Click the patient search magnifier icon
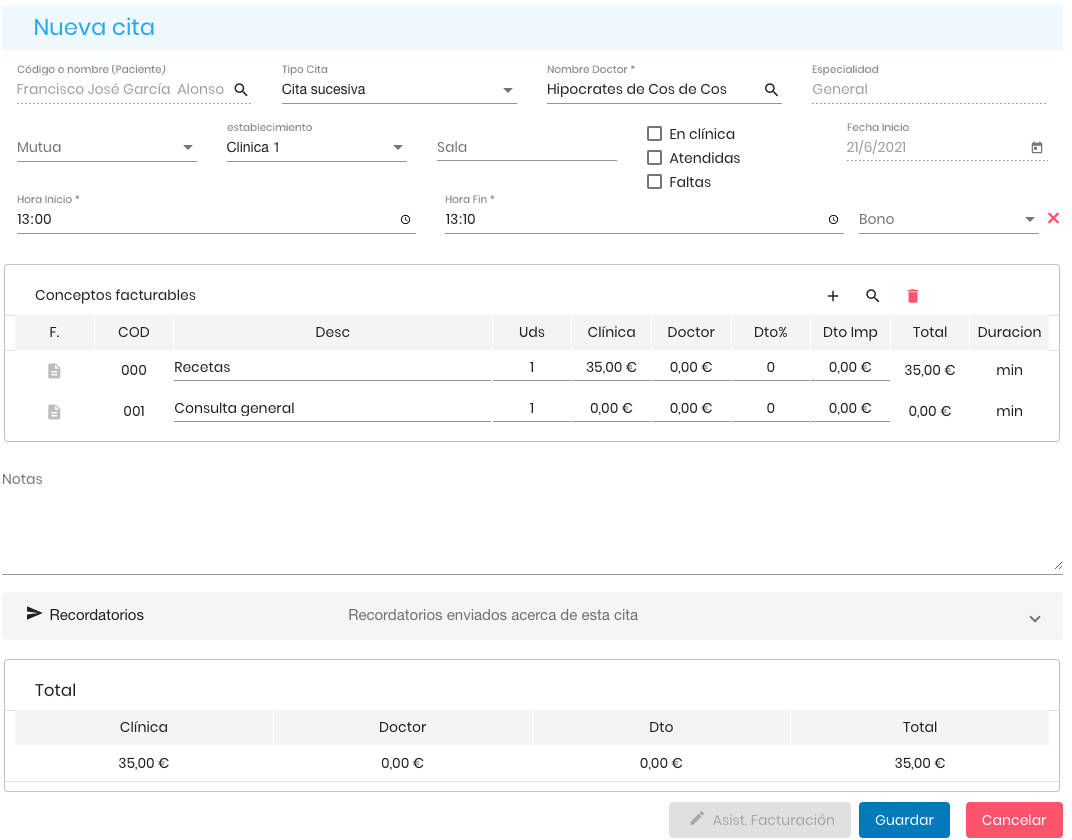 click(x=241, y=90)
